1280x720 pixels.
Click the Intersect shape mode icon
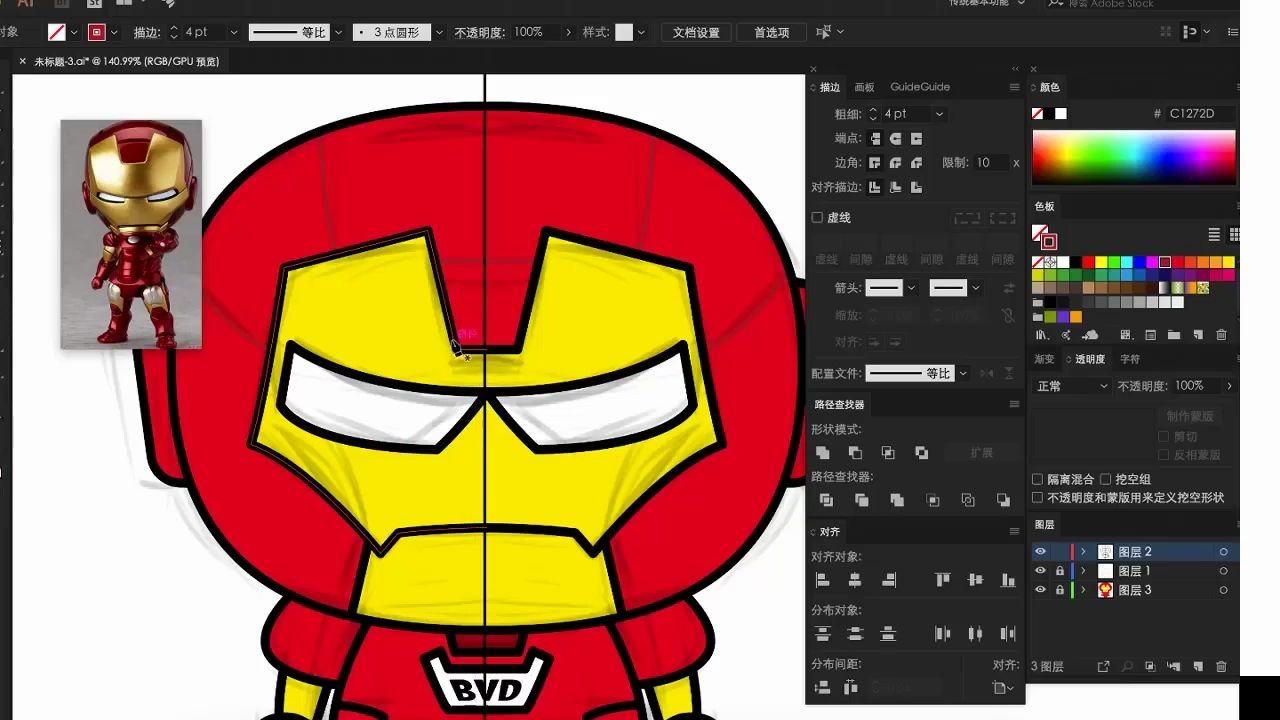tap(888, 453)
